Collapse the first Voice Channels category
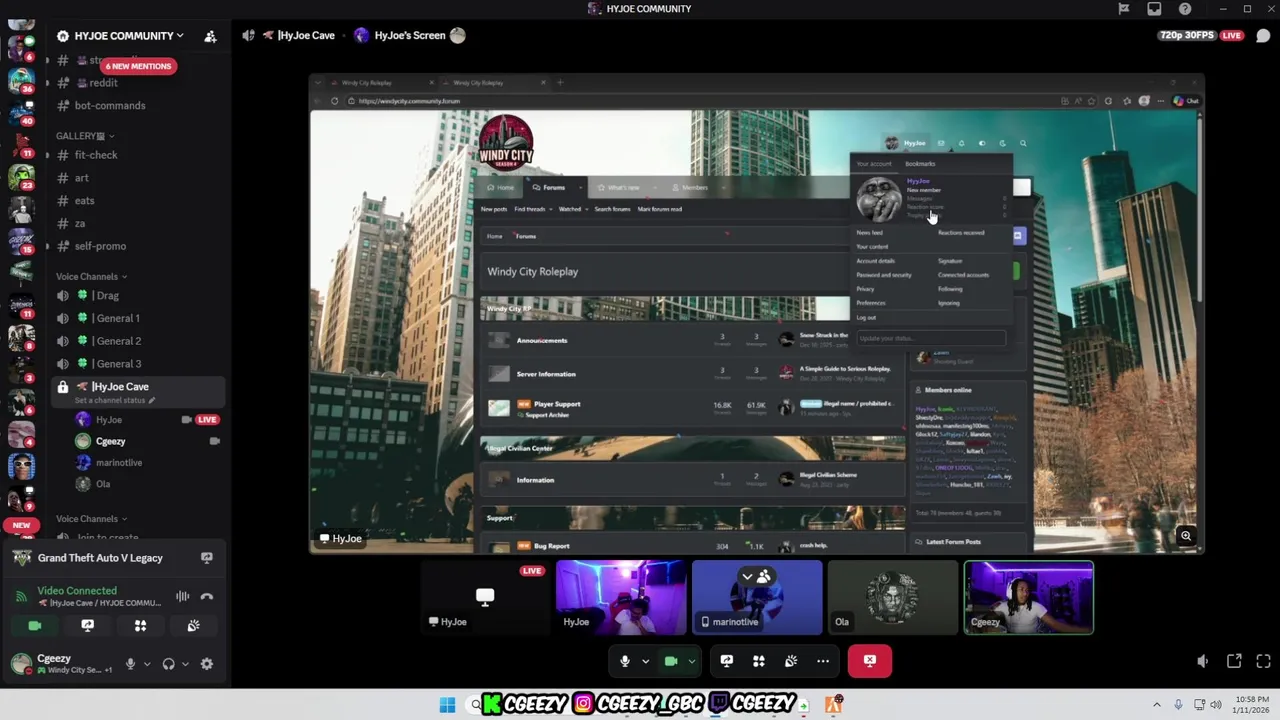1280x720 pixels. click(x=92, y=276)
